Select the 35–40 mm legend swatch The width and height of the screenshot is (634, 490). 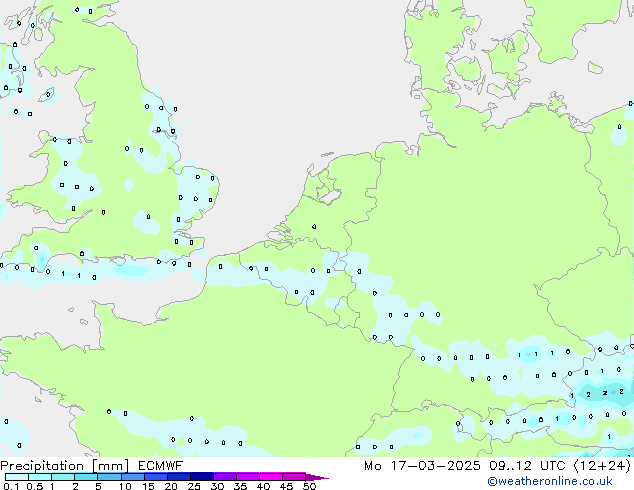[247, 477]
